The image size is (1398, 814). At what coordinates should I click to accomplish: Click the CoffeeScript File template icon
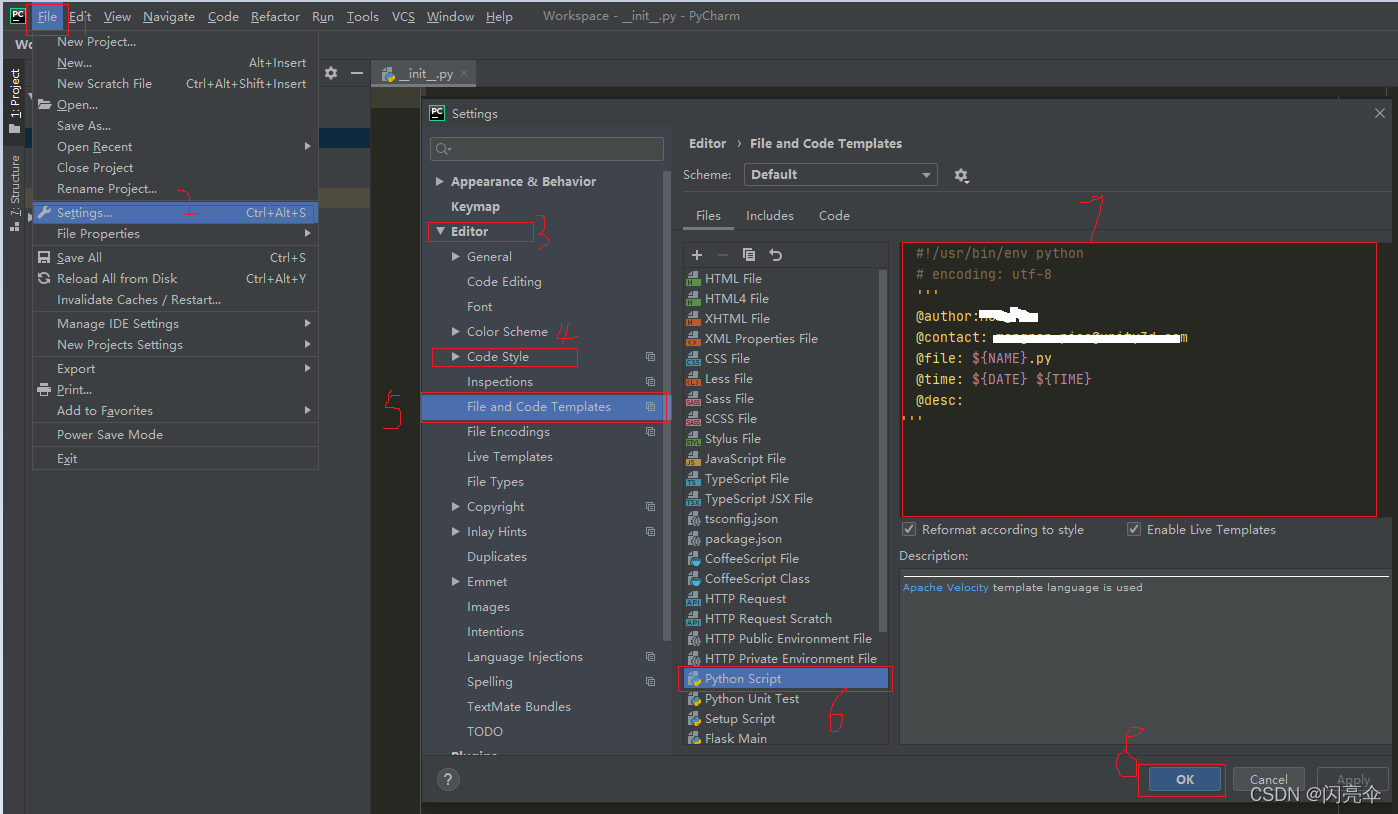(694, 559)
